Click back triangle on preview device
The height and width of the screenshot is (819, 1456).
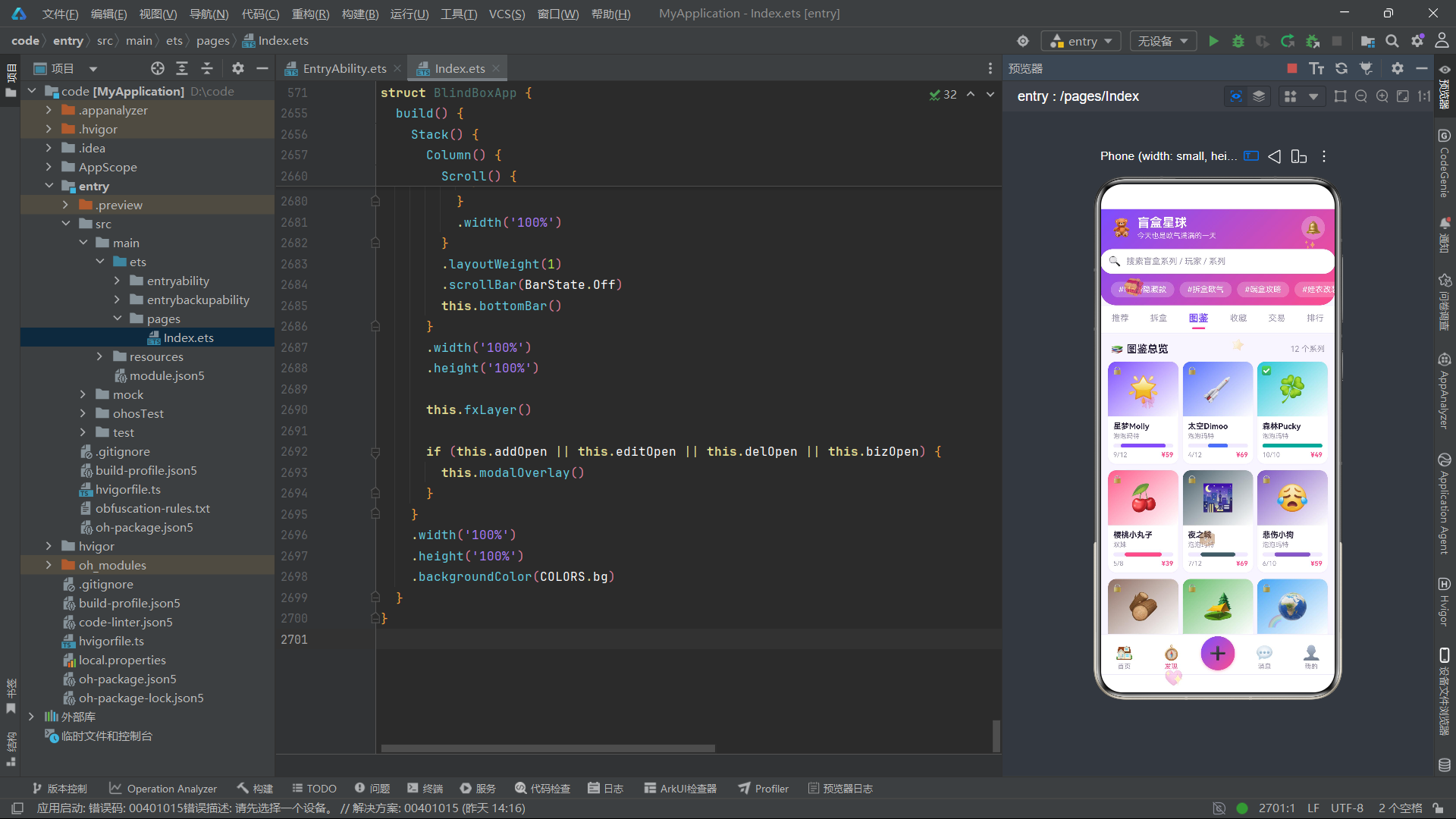click(1275, 156)
